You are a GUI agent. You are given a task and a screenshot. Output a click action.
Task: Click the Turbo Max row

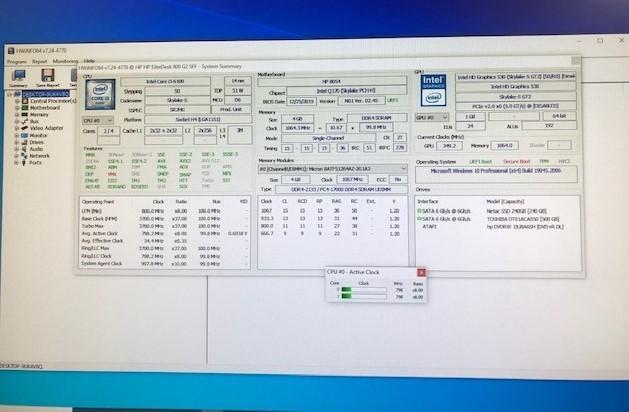(164, 226)
